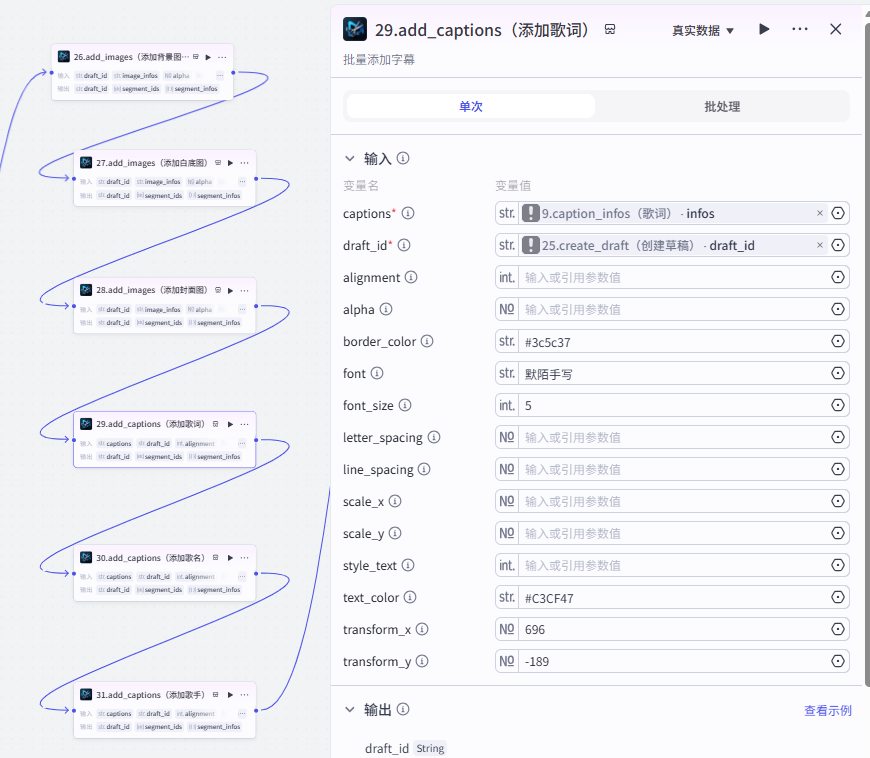Remove the 25.create_draft draft_id reference
870x758 pixels.
coord(818,245)
